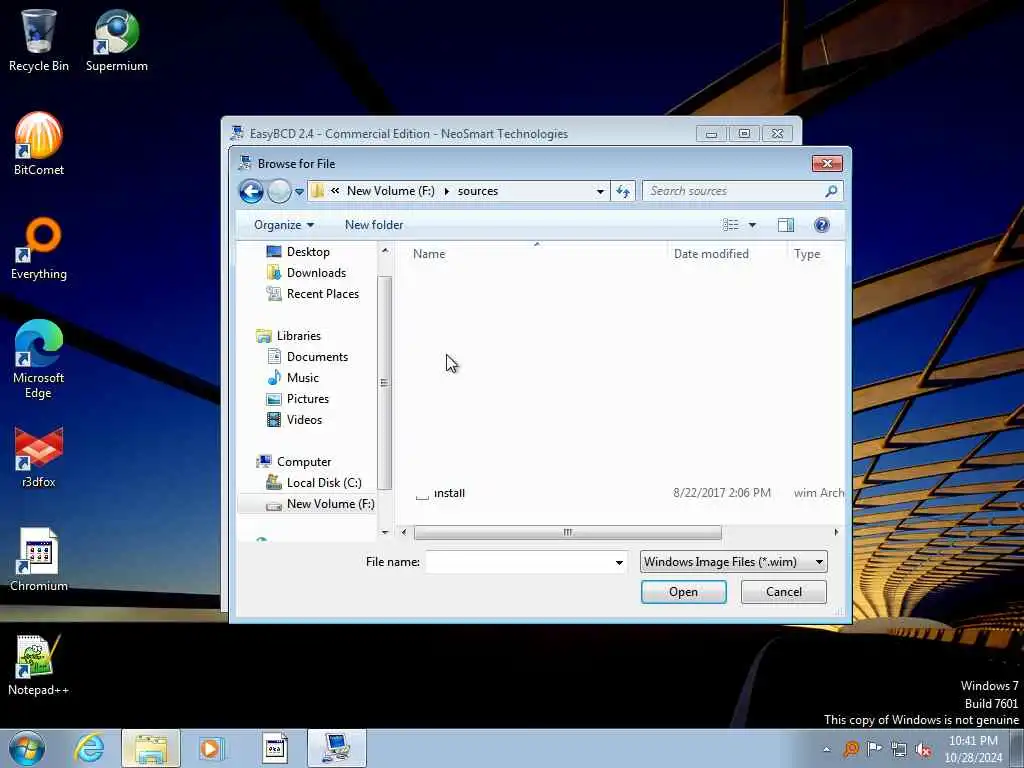The image size is (1024, 768).
Task: Click the breadcrumb arrow before sources
Action: click(447, 191)
